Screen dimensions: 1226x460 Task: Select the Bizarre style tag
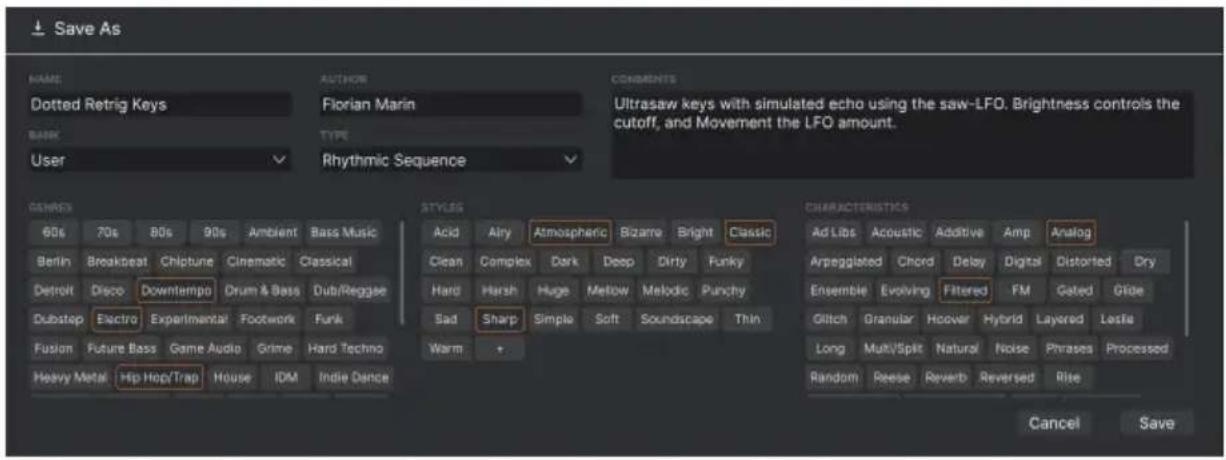(x=641, y=232)
